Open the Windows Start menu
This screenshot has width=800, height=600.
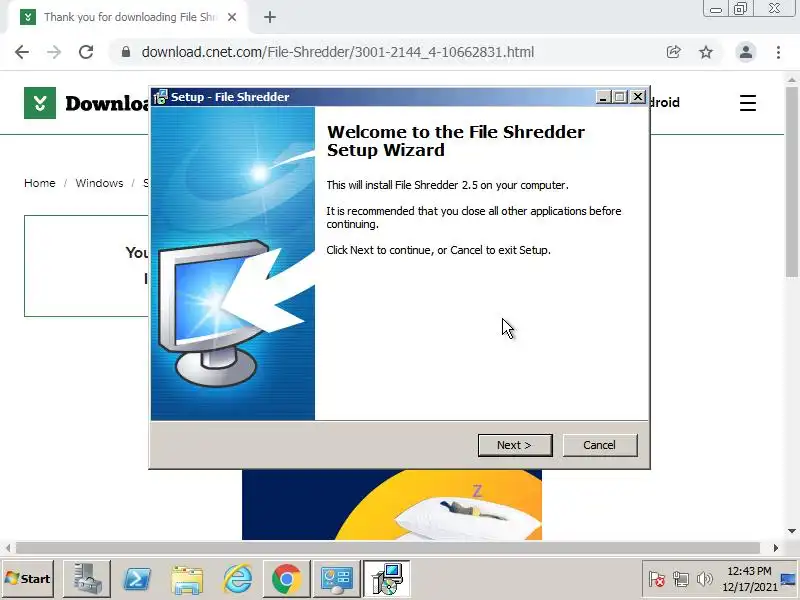(x=28, y=579)
